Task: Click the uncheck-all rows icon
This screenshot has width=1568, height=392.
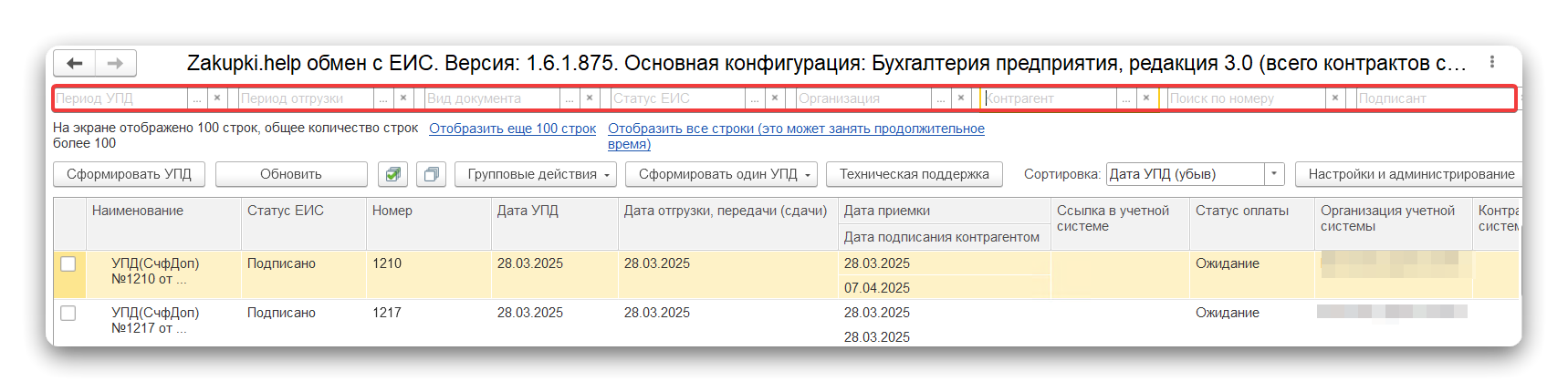Action: [x=432, y=174]
